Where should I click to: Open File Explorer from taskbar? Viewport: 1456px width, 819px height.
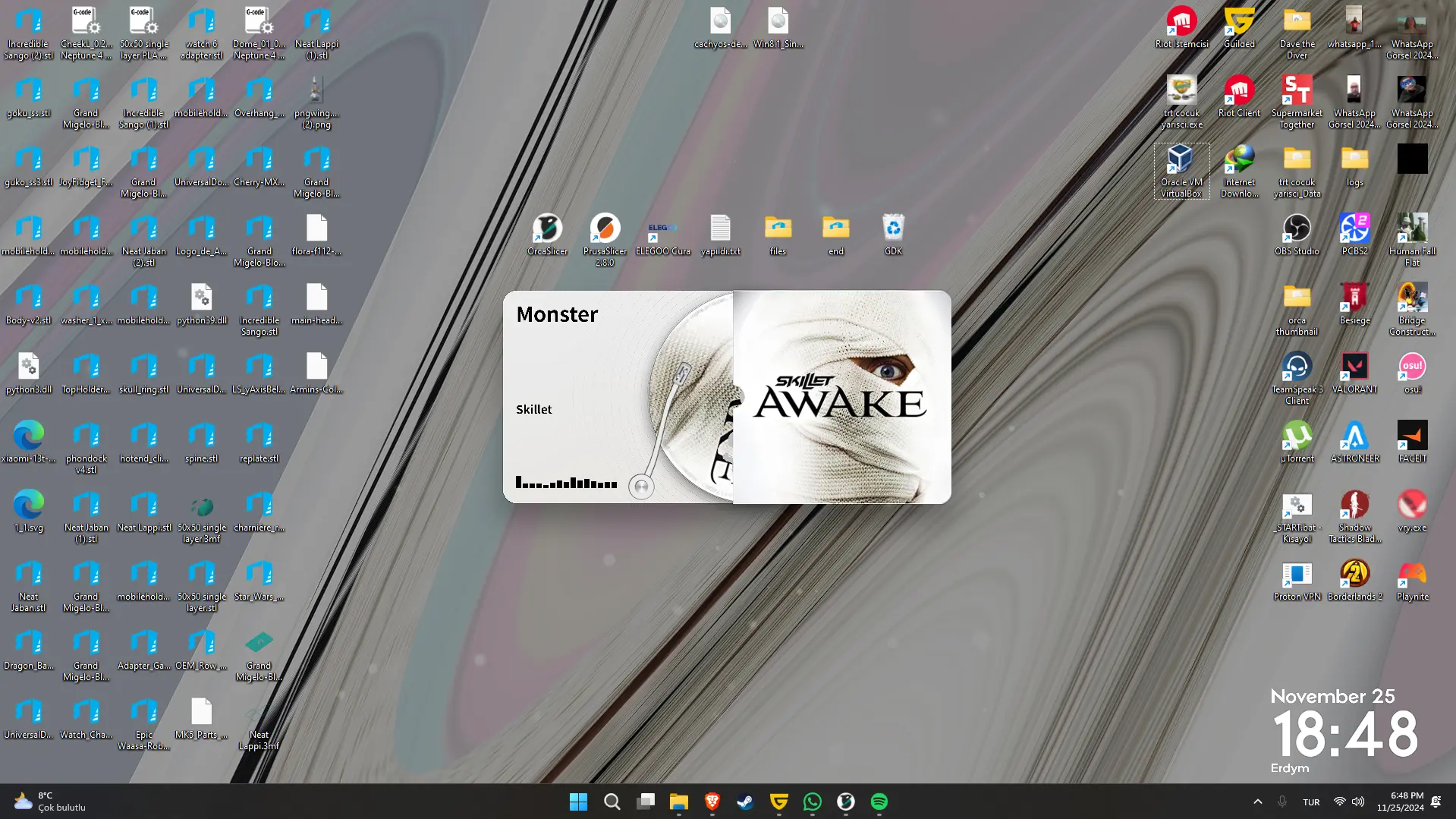click(x=678, y=802)
